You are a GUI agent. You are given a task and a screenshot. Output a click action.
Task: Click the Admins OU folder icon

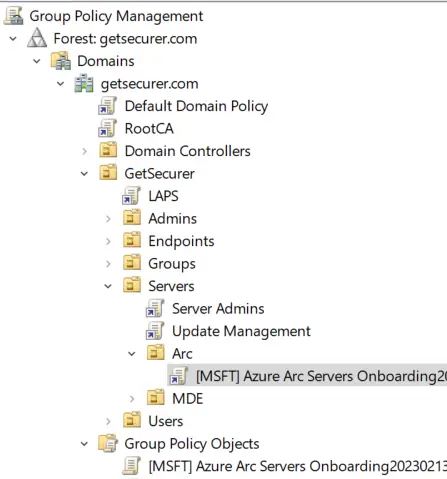point(132,217)
